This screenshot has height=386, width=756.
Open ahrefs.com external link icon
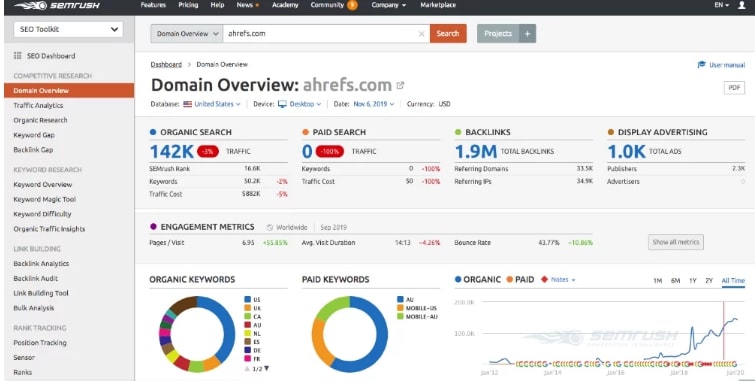(x=400, y=85)
